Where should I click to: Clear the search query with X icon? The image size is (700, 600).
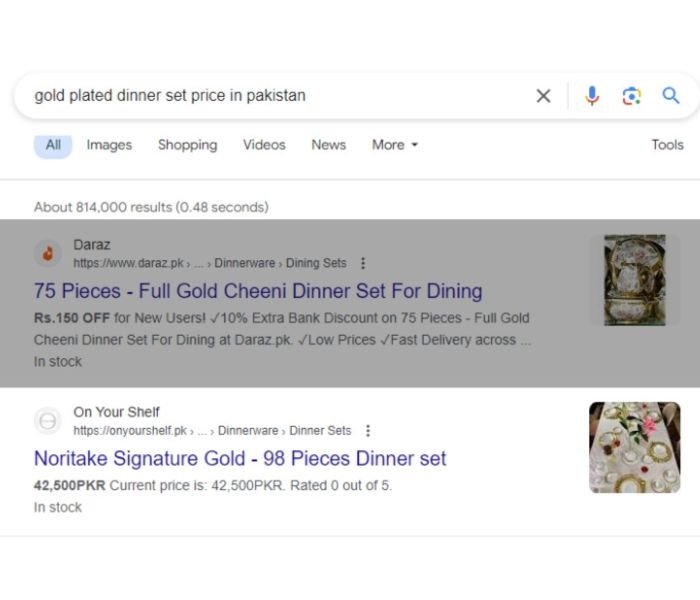tap(543, 96)
